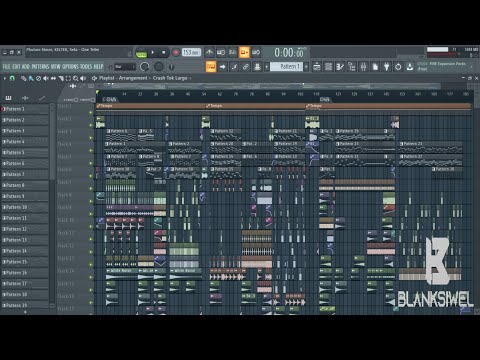Open the playlist options menu arrow
This screenshot has height=360, width=480.
[x=5, y=78]
